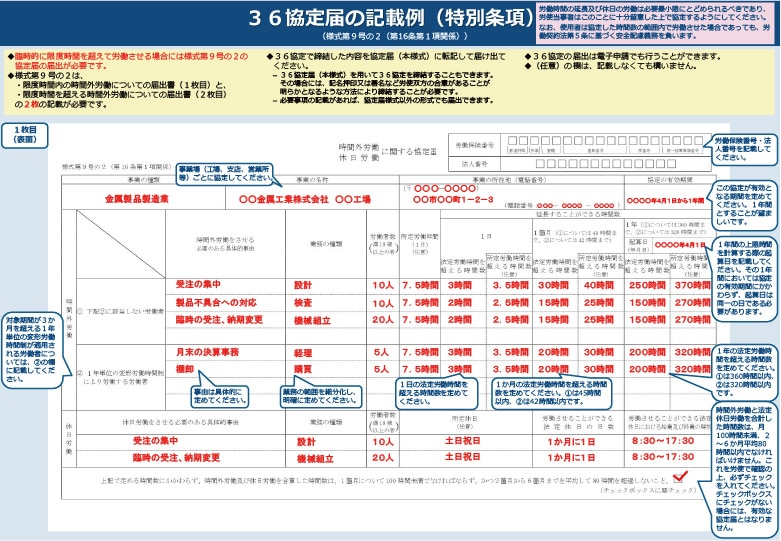Viewport: 781px width, 541px height.
Task: Click callout 時間外労働と法定休日労働を合計した時間数
Action: point(744,468)
